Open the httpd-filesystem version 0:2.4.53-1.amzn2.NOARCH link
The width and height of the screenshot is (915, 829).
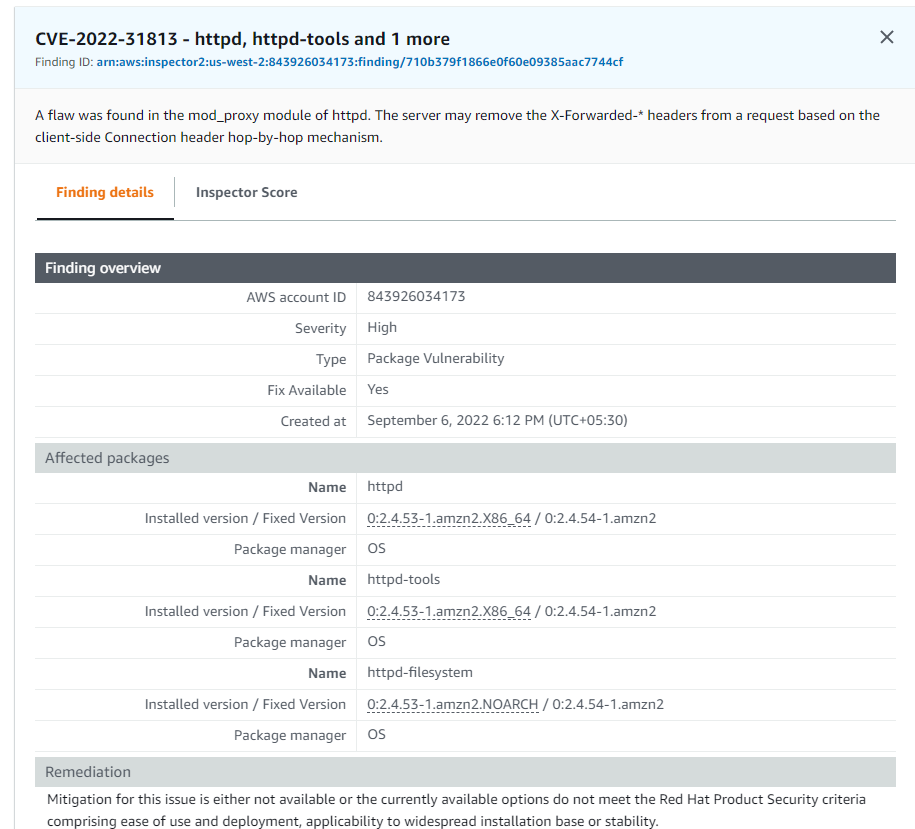pyautogui.click(x=454, y=704)
